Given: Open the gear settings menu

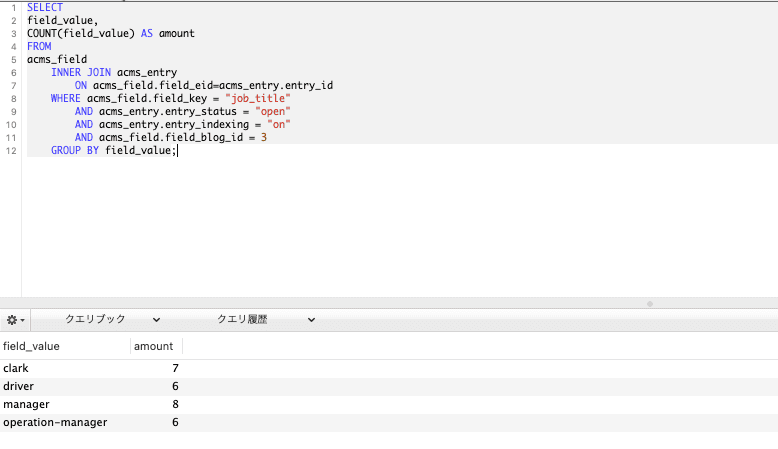Looking at the screenshot, I should (x=15, y=320).
